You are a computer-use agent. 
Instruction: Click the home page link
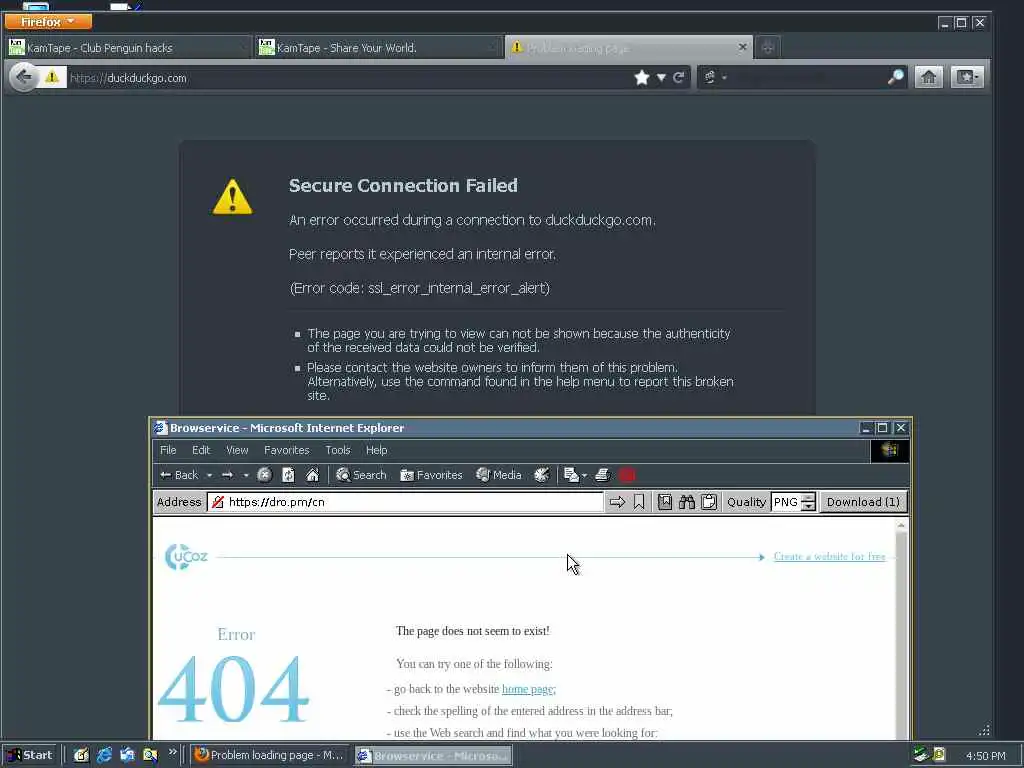point(528,689)
